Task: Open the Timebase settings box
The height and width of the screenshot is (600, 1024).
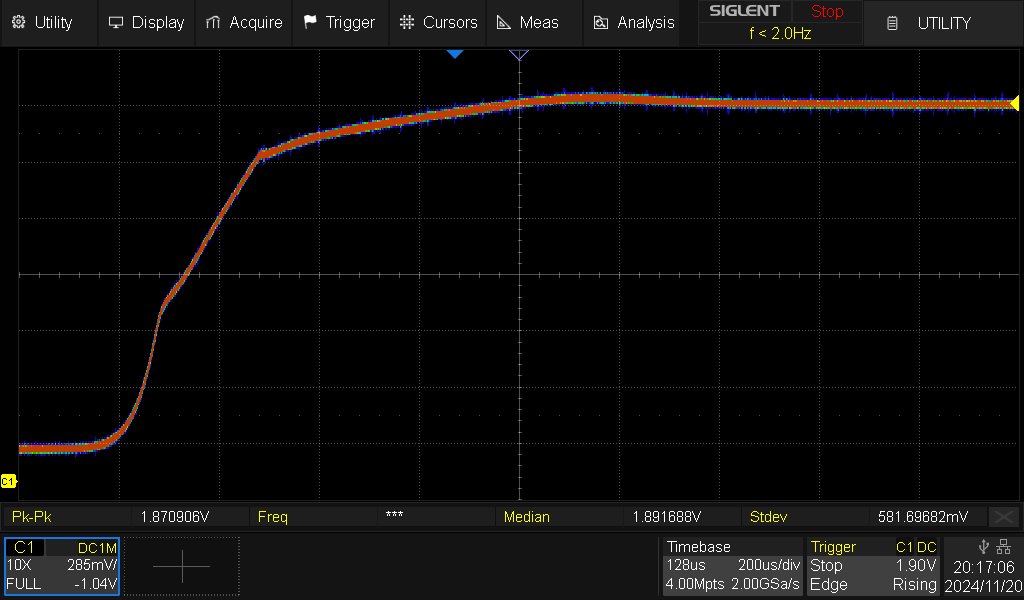Action: click(732, 566)
